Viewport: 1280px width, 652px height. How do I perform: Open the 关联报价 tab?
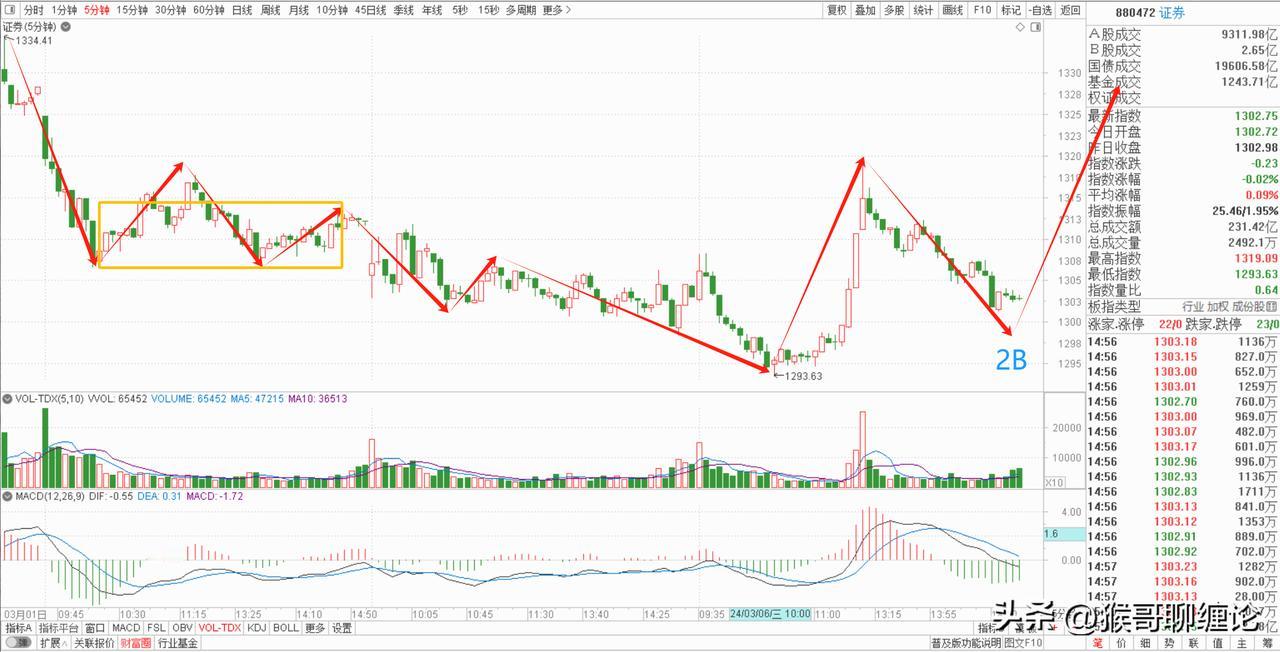coord(94,643)
